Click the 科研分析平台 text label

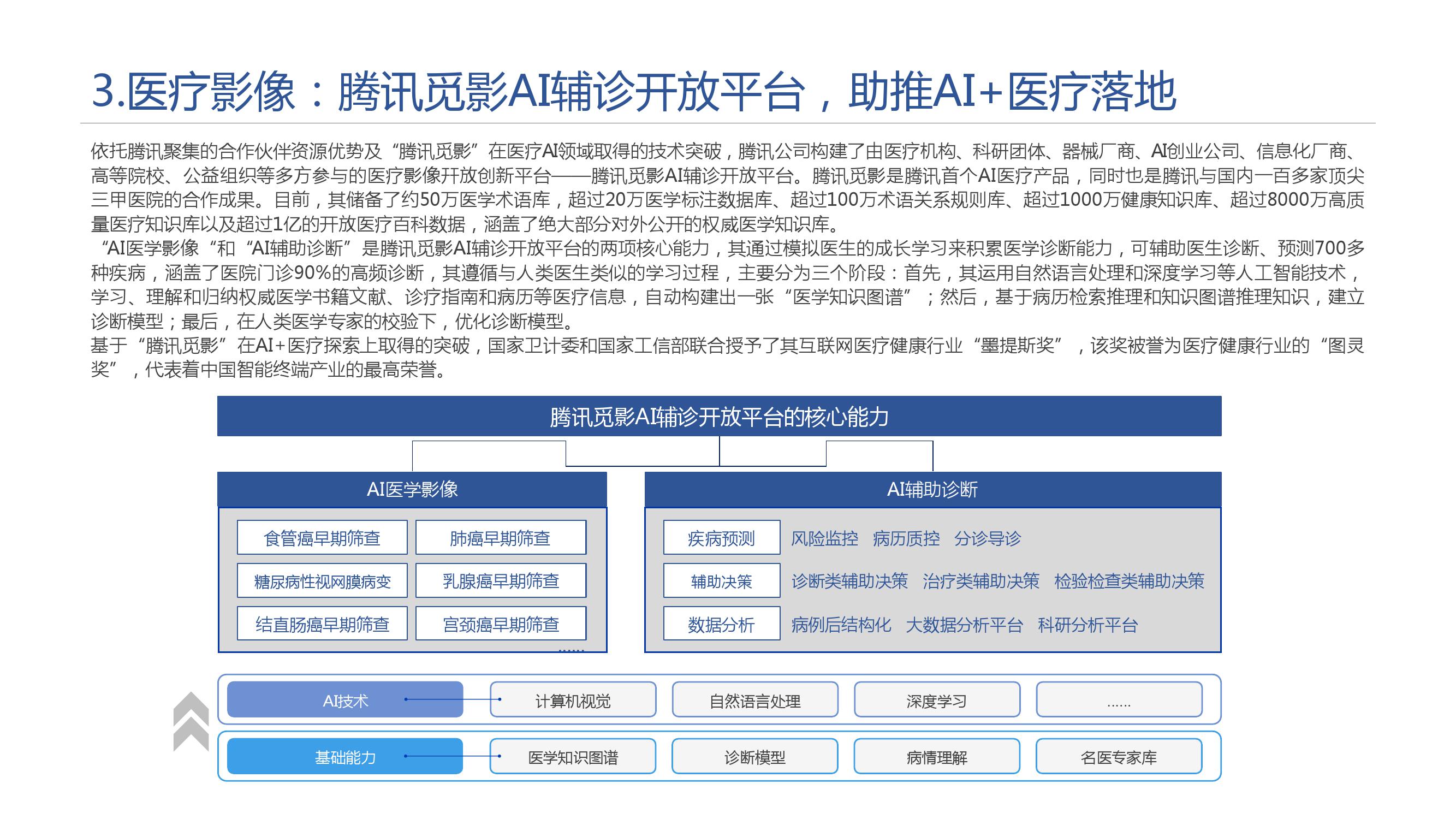(x=1087, y=625)
